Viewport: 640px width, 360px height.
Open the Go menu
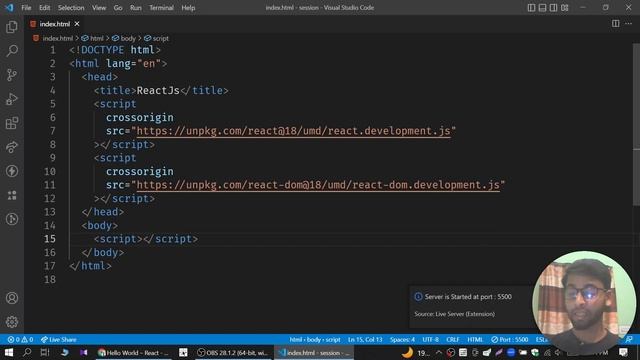click(118, 8)
